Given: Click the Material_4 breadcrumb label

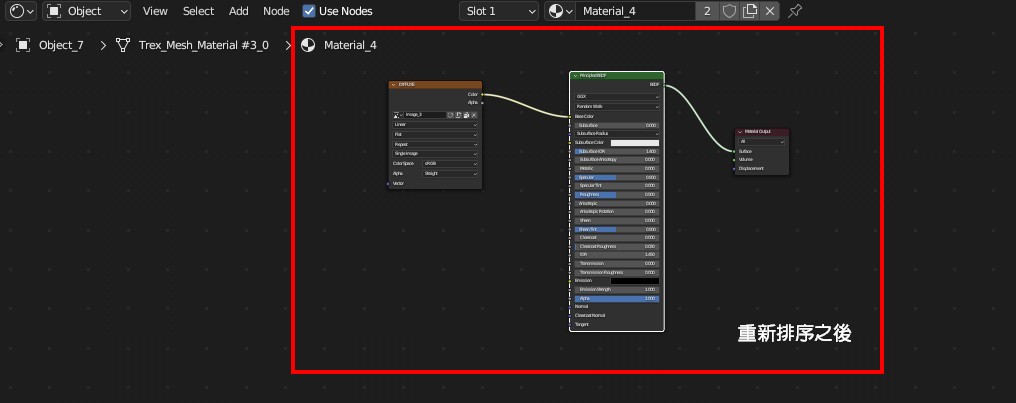Looking at the screenshot, I should [x=350, y=45].
